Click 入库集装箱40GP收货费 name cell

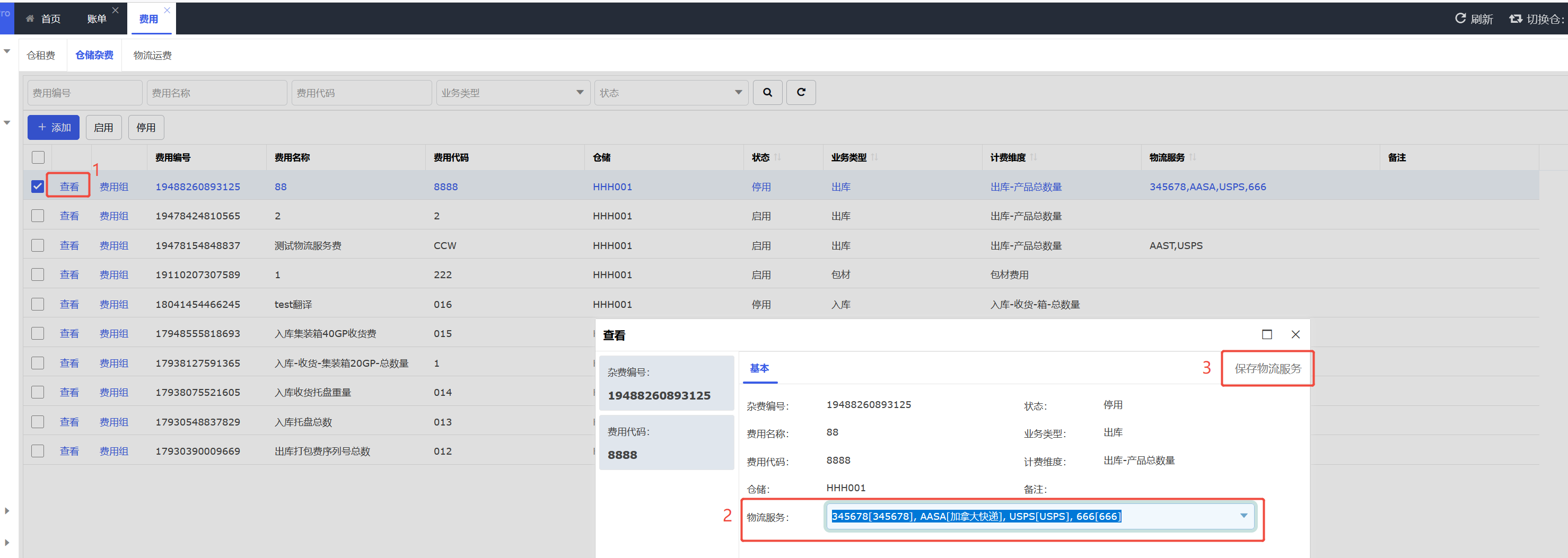click(326, 333)
